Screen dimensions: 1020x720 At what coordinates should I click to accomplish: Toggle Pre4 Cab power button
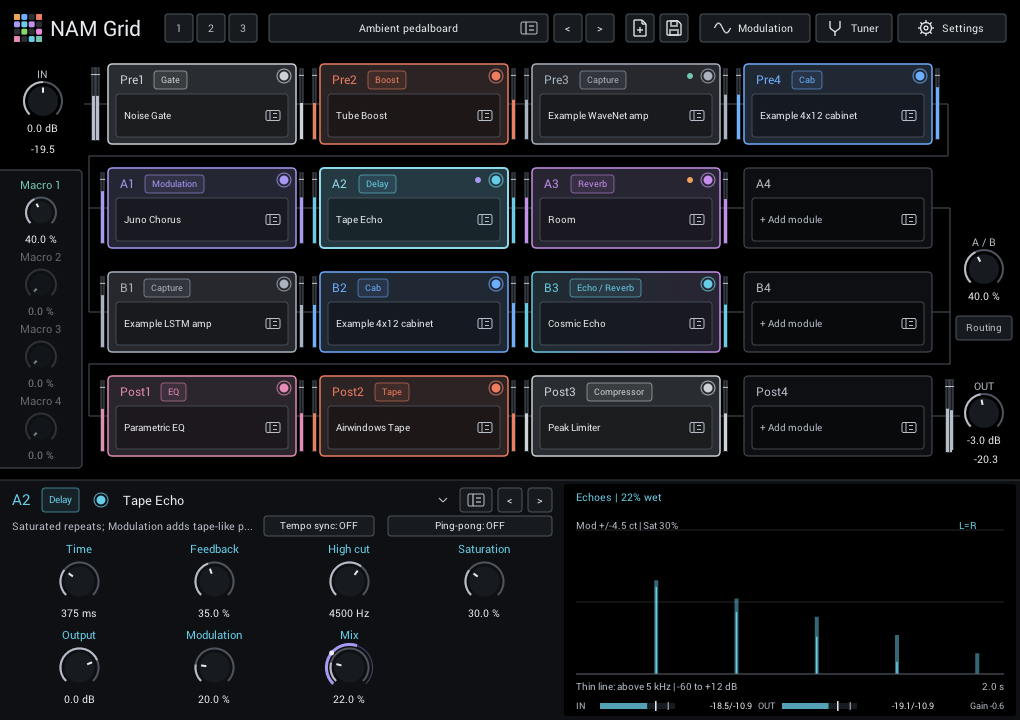pos(920,76)
